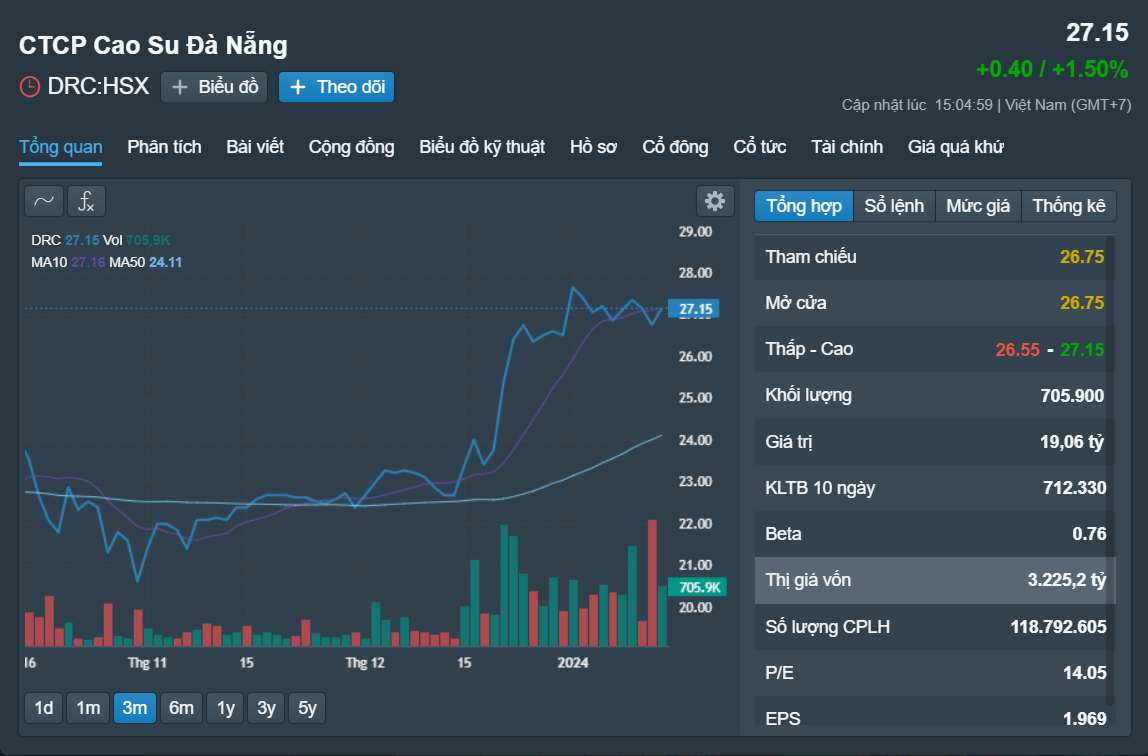
Task: Switch to Sổ lệnh panel tab
Action: (894, 206)
